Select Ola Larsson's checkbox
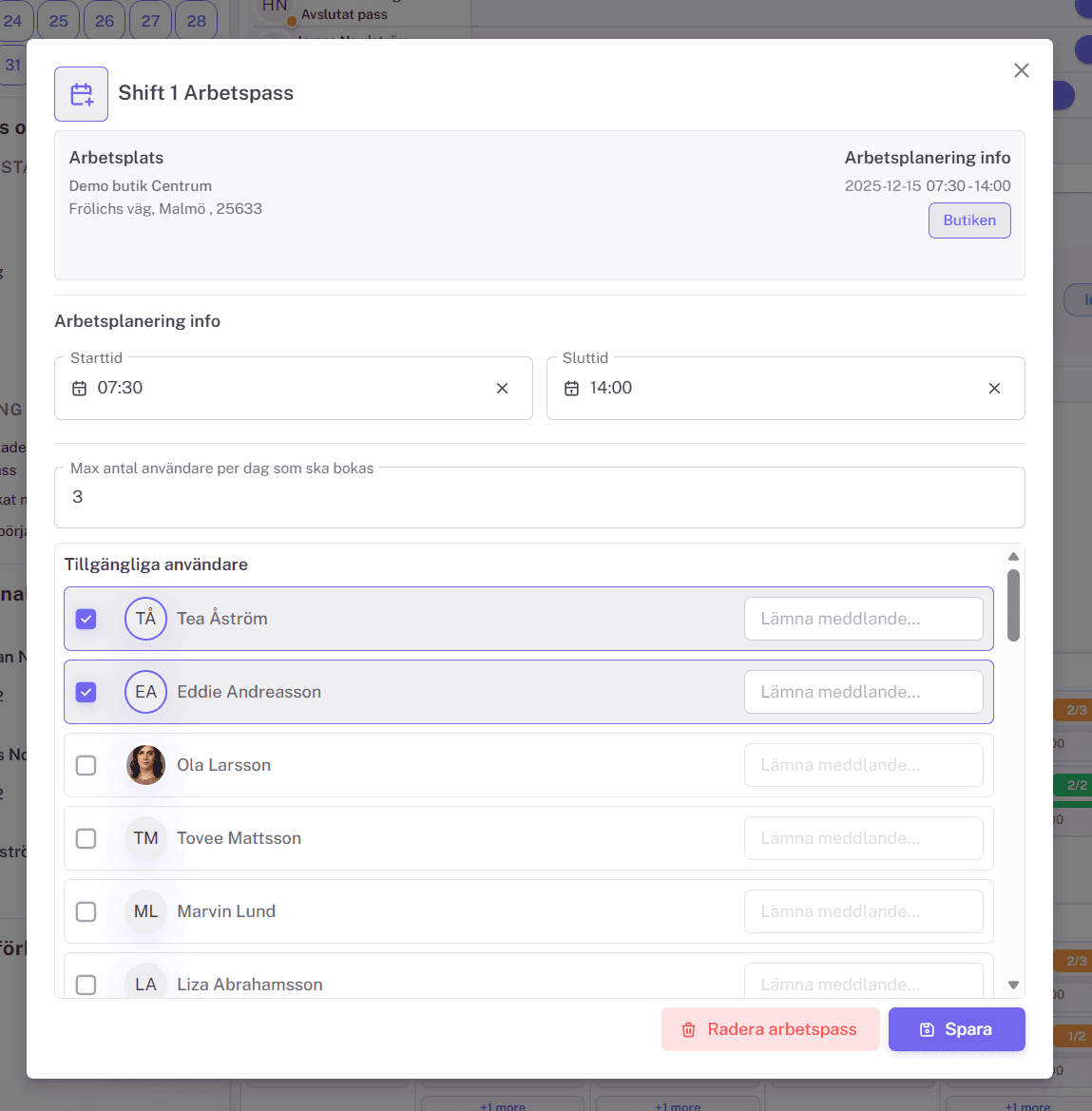The image size is (1092, 1111). [x=86, y=765]
